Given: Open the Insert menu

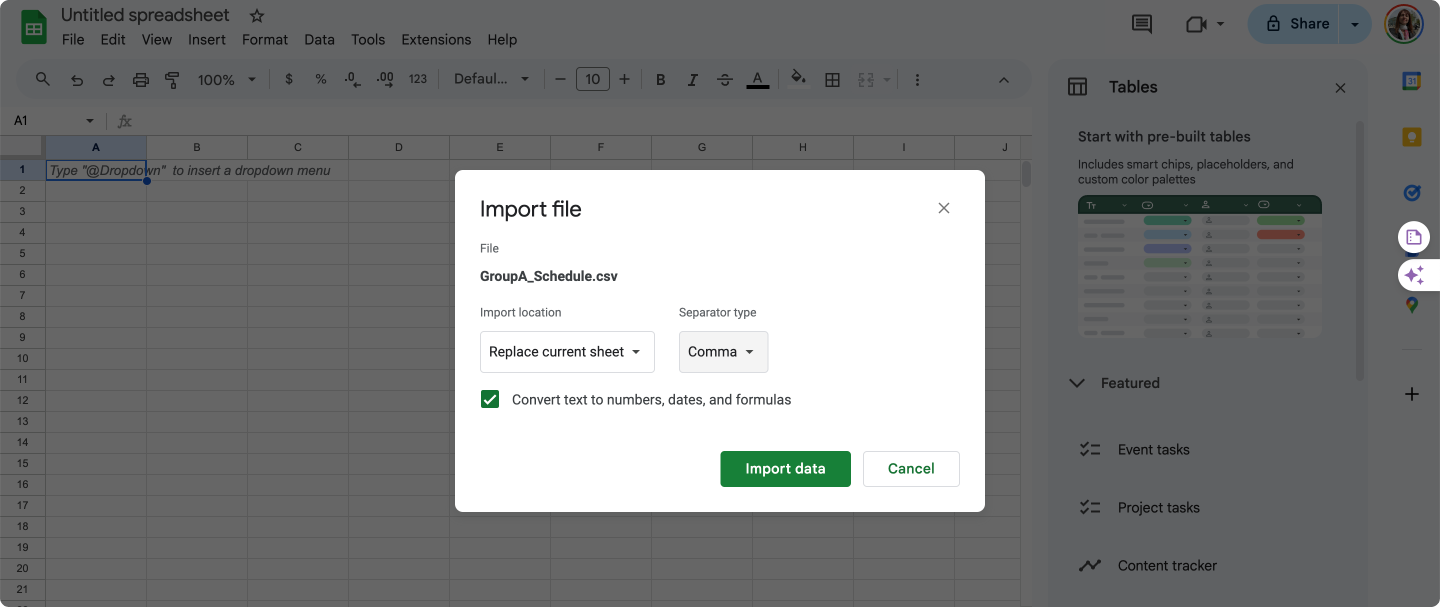Looking at the screenshot, I should click(x=207, y=40).
